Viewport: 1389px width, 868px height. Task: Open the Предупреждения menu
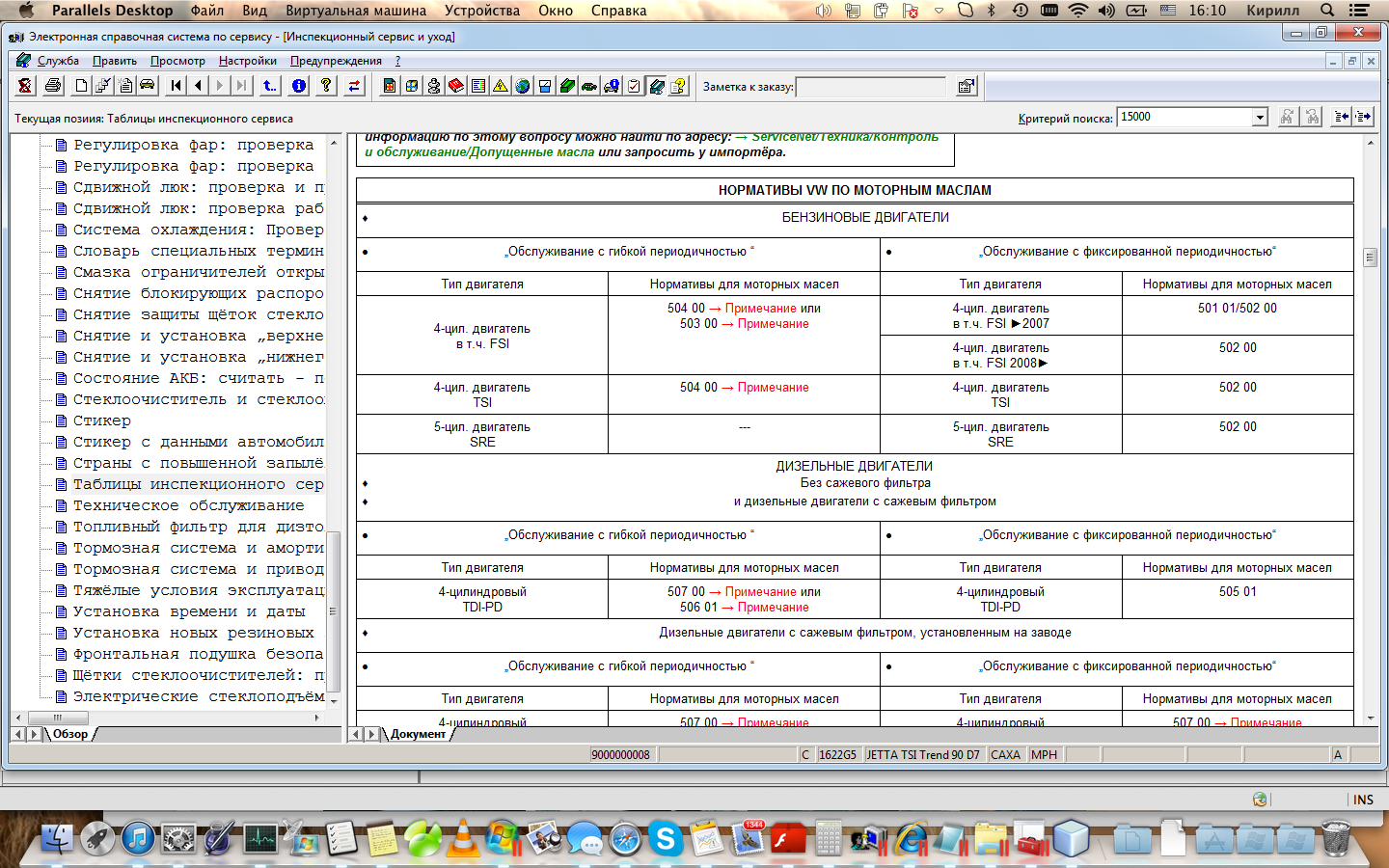[x=336, y=61]
